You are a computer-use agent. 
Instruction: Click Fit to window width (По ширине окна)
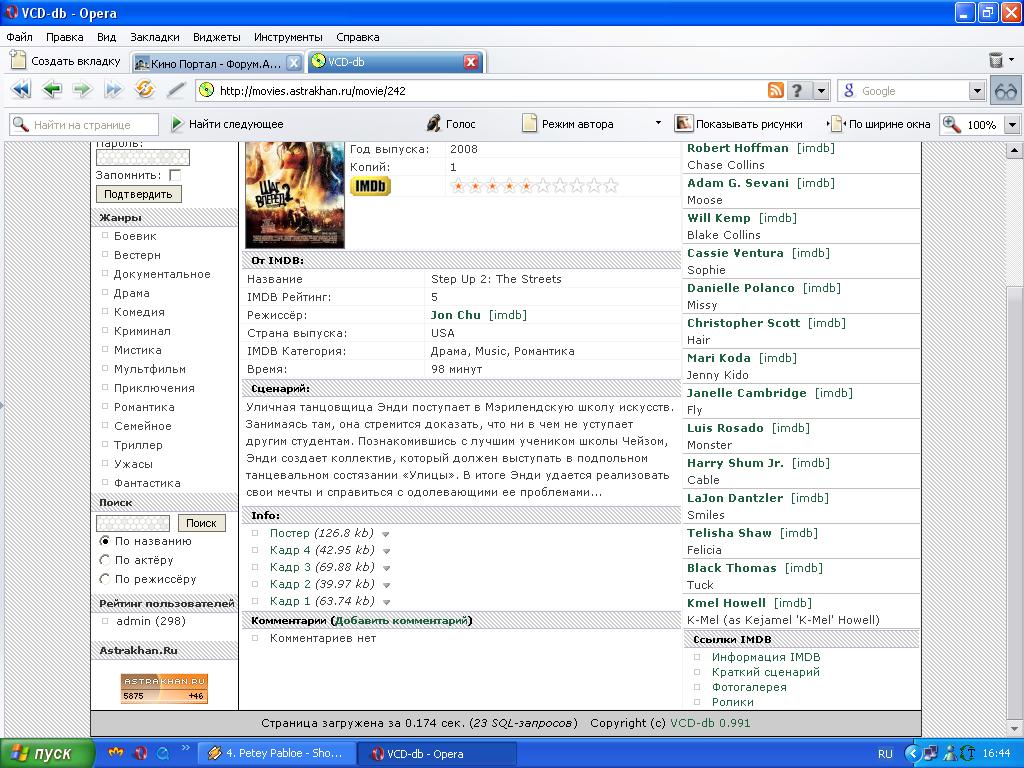tap(880, 123)
